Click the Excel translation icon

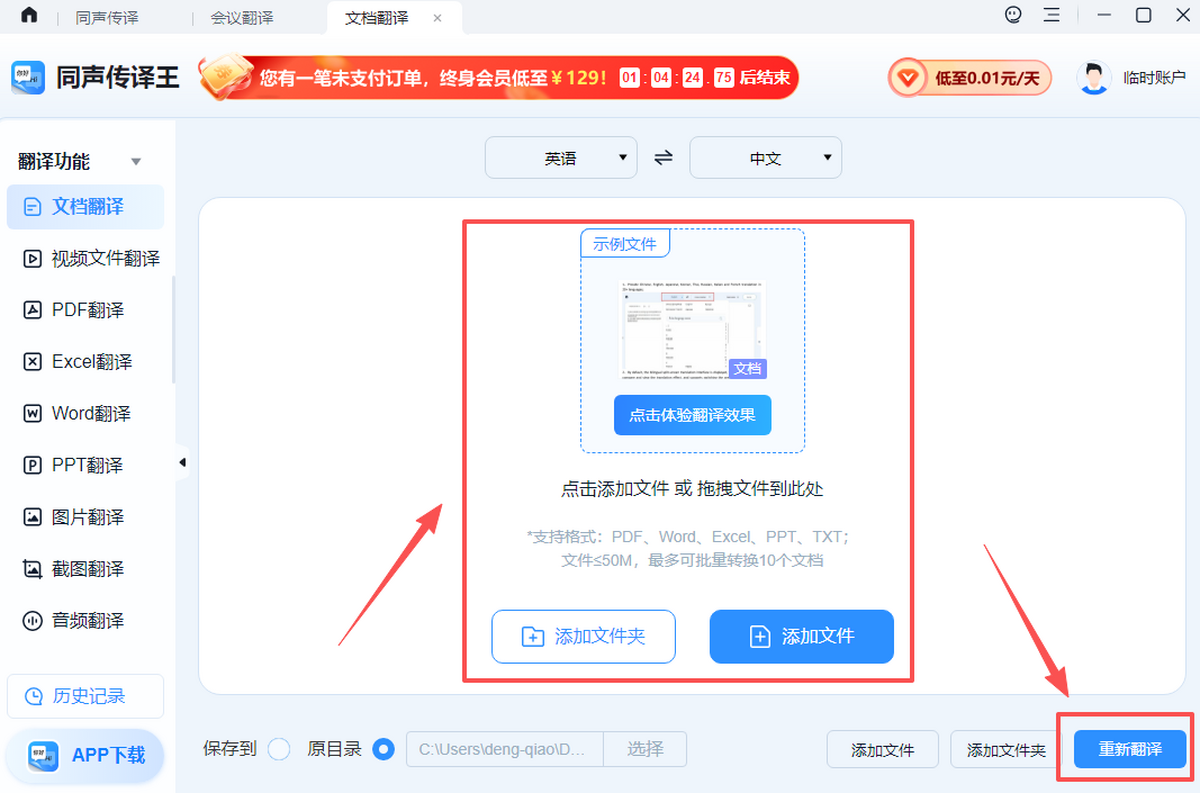pyautogui.click(x=33, y=362)
